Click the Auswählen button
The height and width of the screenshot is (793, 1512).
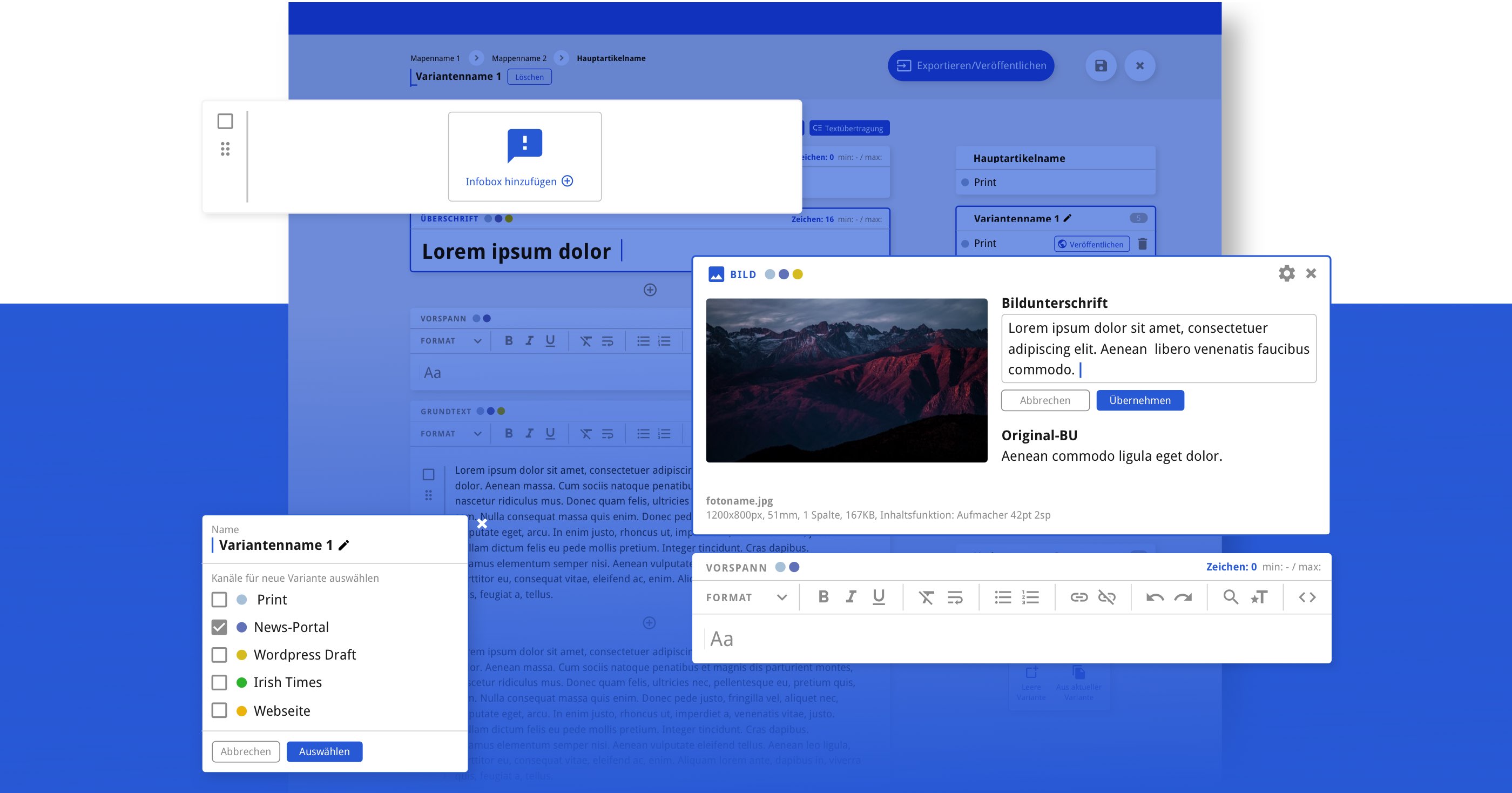tap(324, 752)
